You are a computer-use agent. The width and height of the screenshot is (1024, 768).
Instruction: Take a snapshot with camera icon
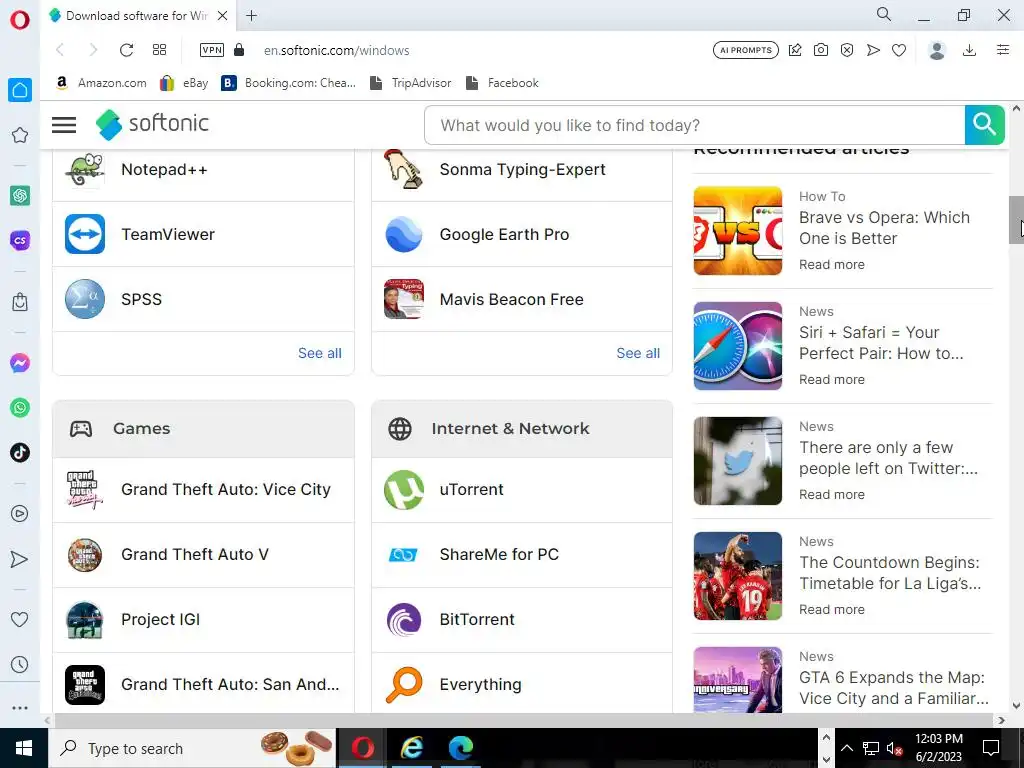tap(821, 50)
